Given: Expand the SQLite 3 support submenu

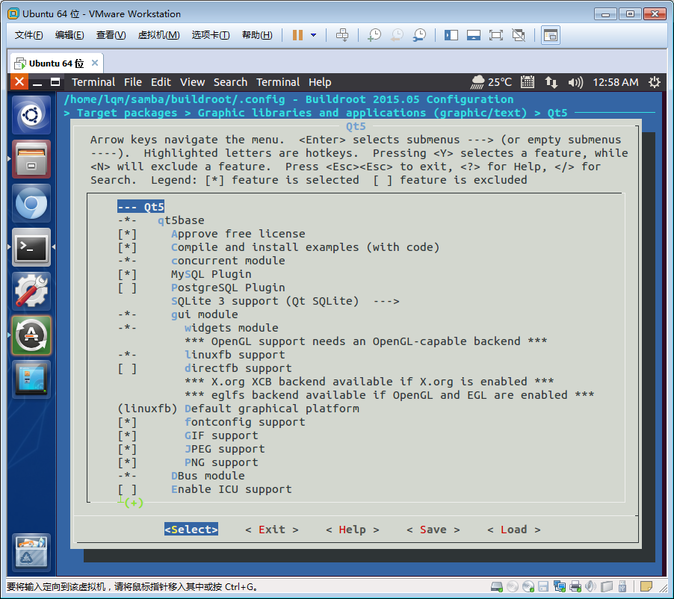Looking at the screenshot, I should pos(285,301).
